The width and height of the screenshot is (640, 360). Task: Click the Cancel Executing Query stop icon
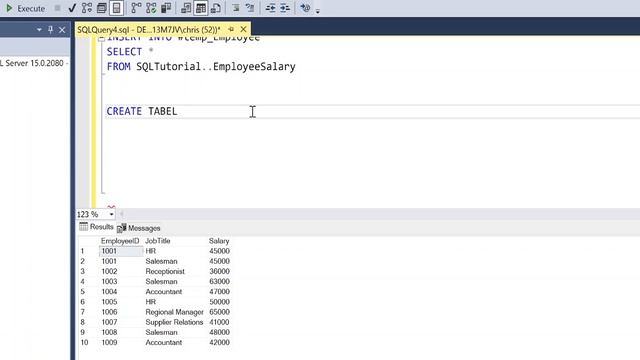point(58,8)
